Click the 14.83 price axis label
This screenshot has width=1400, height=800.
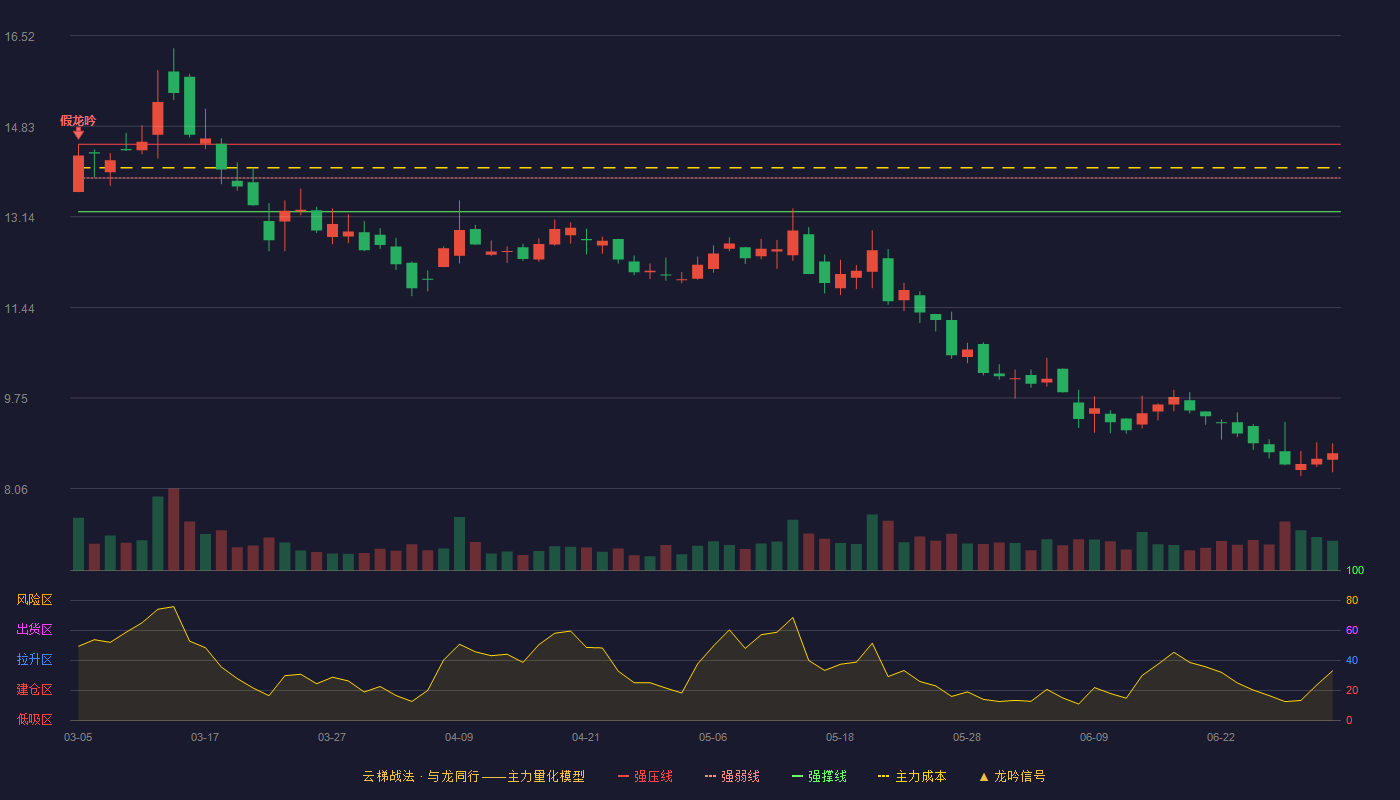(x=19, y=128)
